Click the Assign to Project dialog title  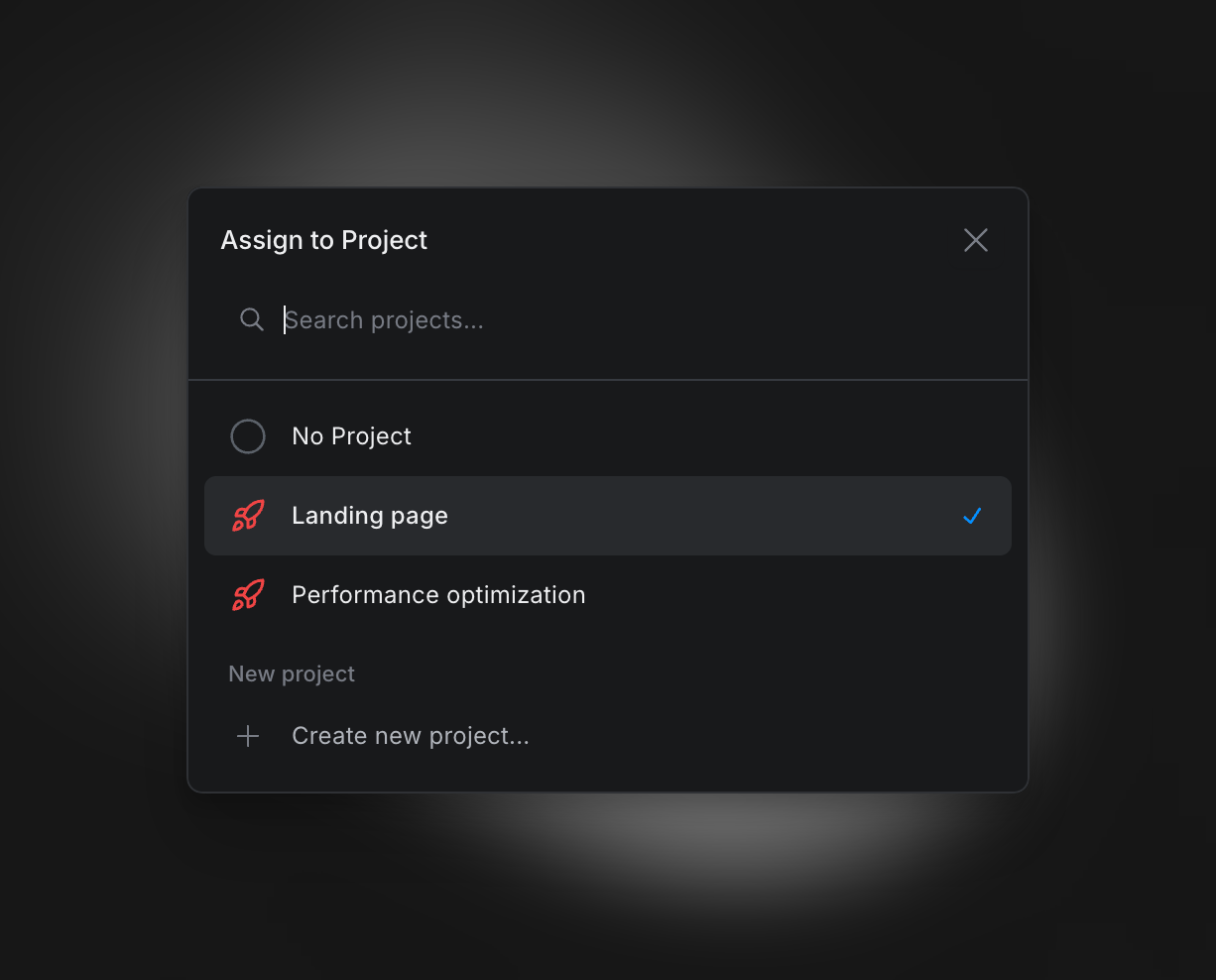click(323, 240)
